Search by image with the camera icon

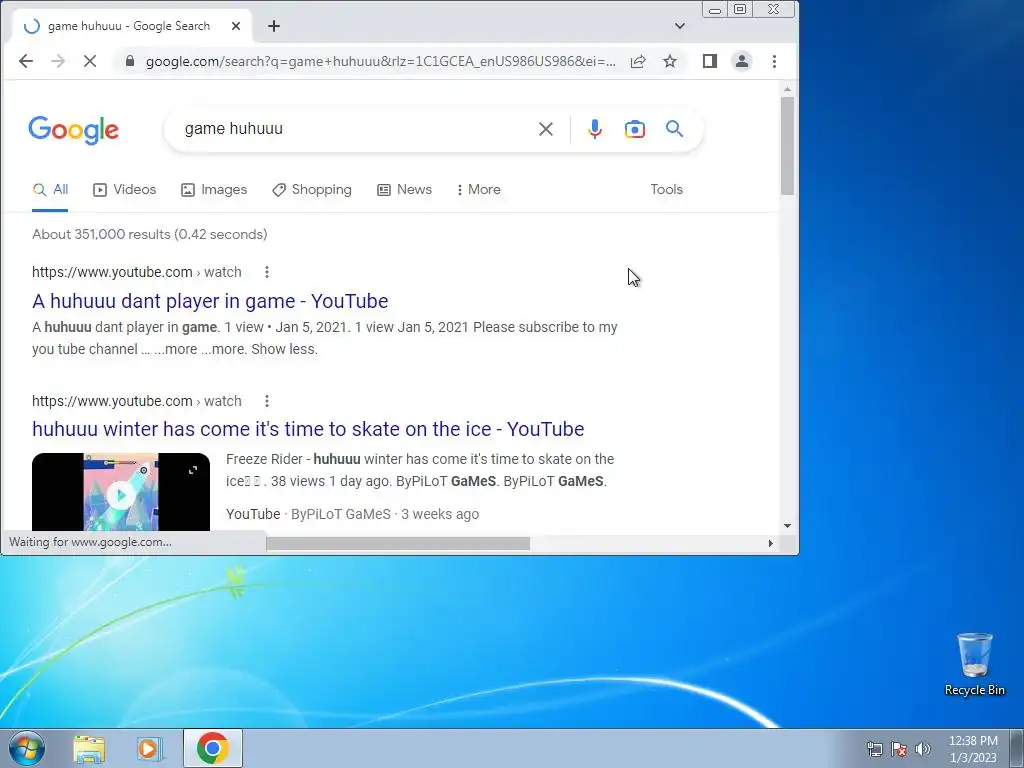pyautogui.click(x=635, y=129)
